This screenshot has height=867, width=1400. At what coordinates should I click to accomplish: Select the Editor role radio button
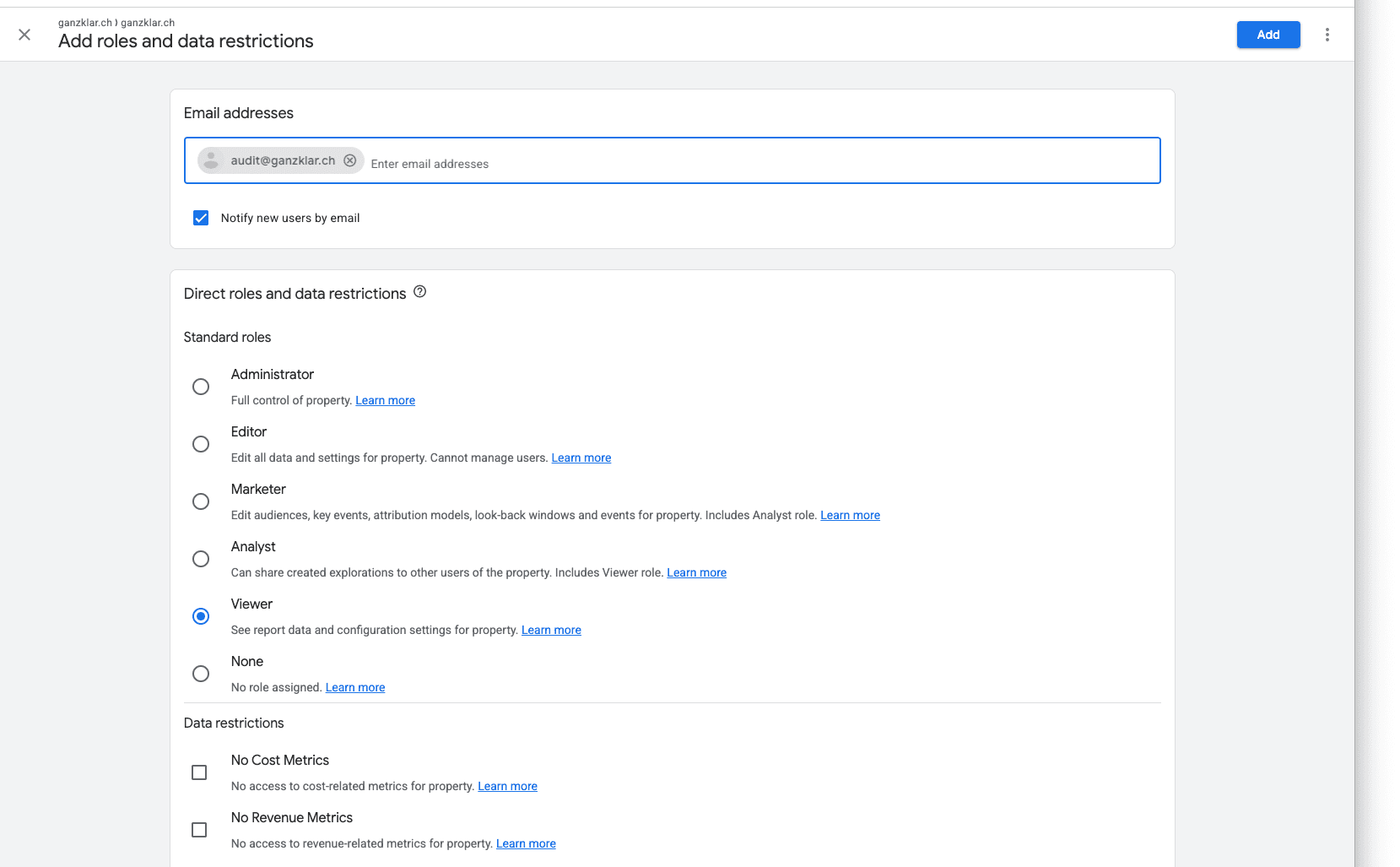201,444
